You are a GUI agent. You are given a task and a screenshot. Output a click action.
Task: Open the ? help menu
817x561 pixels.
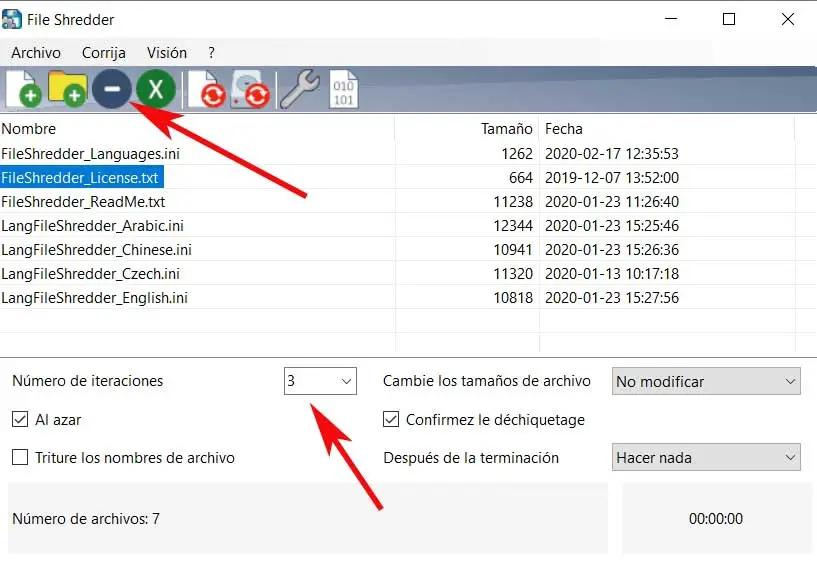pos(211,53)
